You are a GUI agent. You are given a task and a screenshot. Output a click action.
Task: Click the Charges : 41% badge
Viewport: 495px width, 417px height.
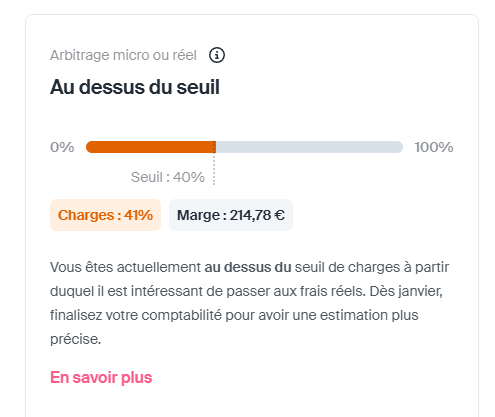[x=105, y=215]
